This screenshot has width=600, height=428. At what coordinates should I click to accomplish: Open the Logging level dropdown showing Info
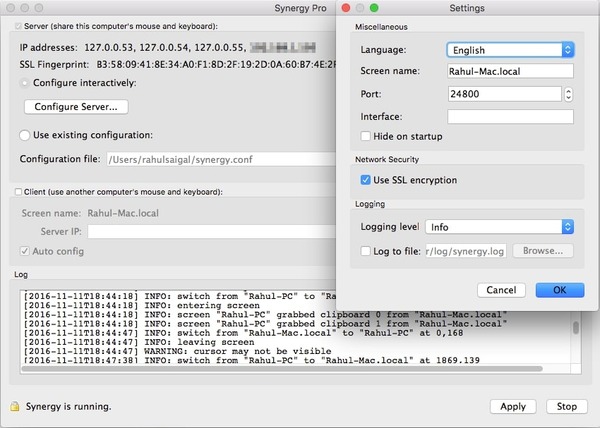pos(500,227)
